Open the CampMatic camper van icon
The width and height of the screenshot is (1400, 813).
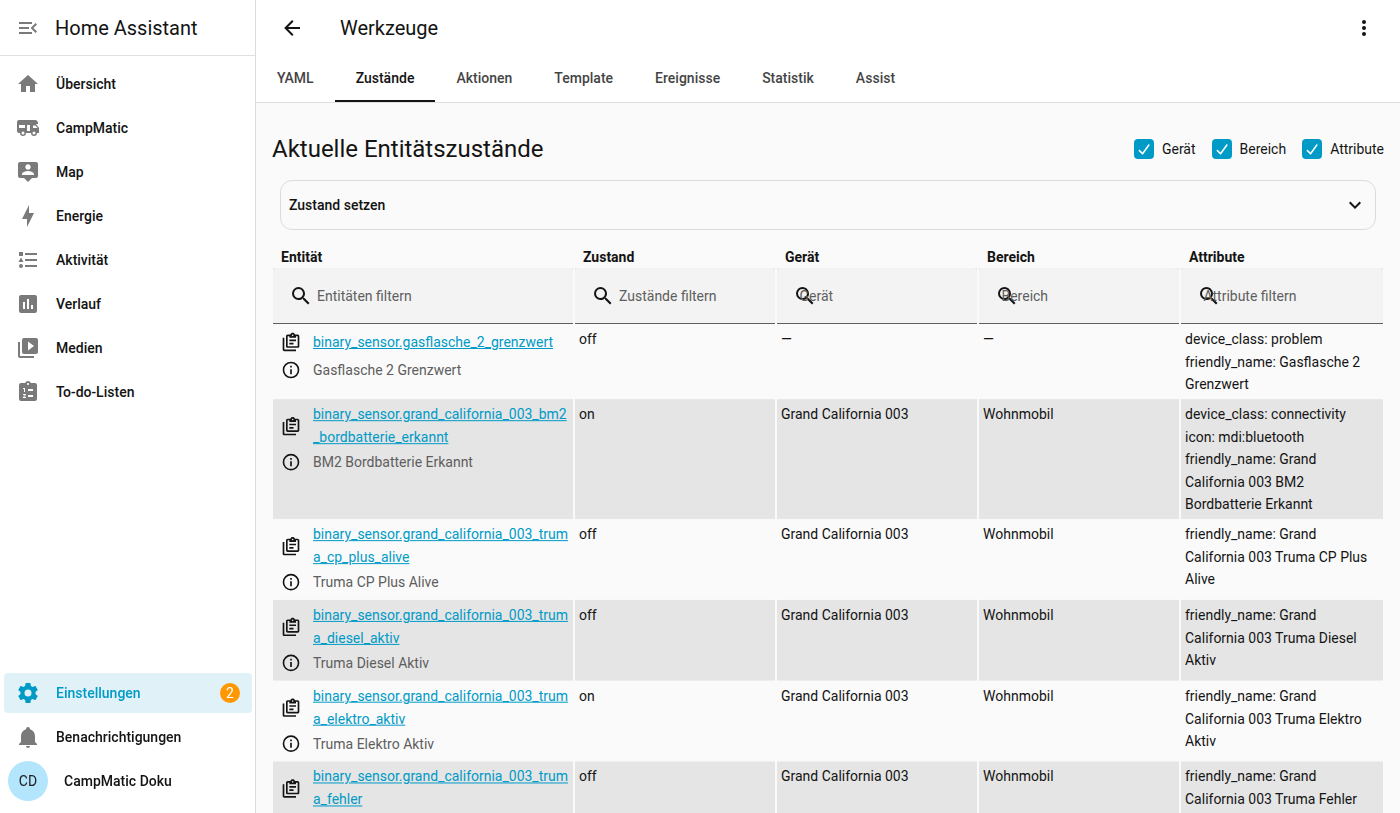pos(28,128)
